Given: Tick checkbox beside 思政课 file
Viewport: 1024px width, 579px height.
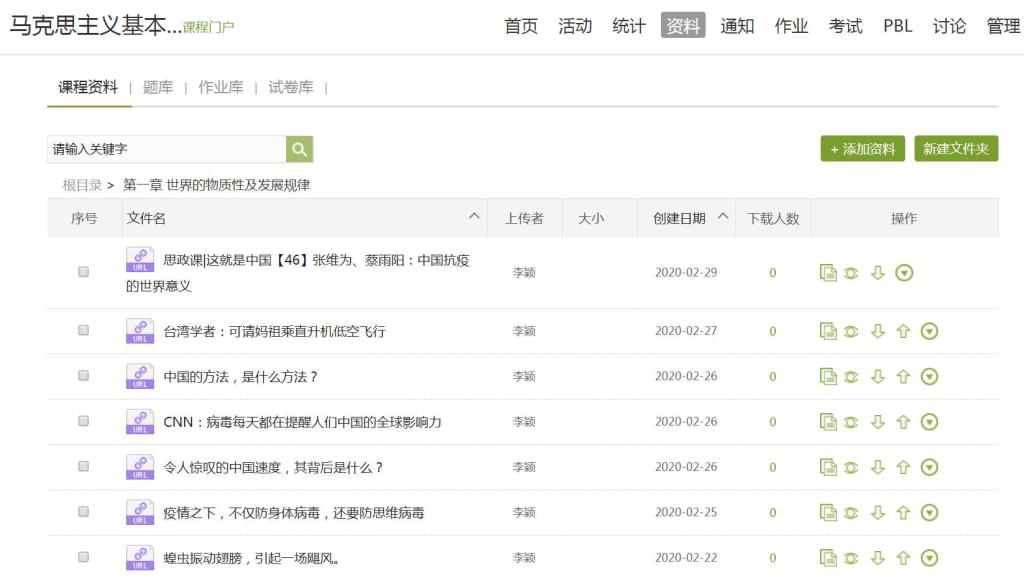Looking at the screenshot, I should point(83,272).
